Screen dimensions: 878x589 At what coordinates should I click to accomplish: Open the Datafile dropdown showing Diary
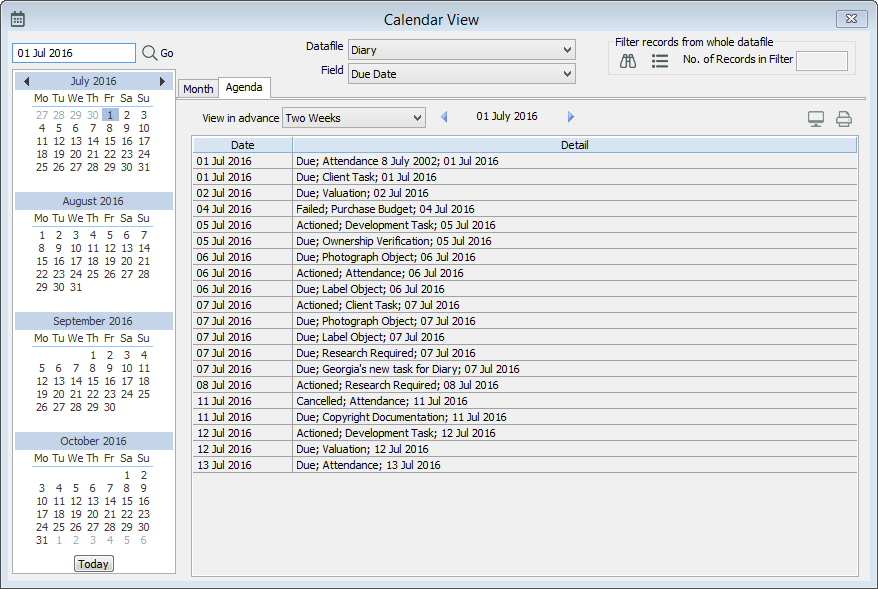pyautogui.click(x=462, y=50)
